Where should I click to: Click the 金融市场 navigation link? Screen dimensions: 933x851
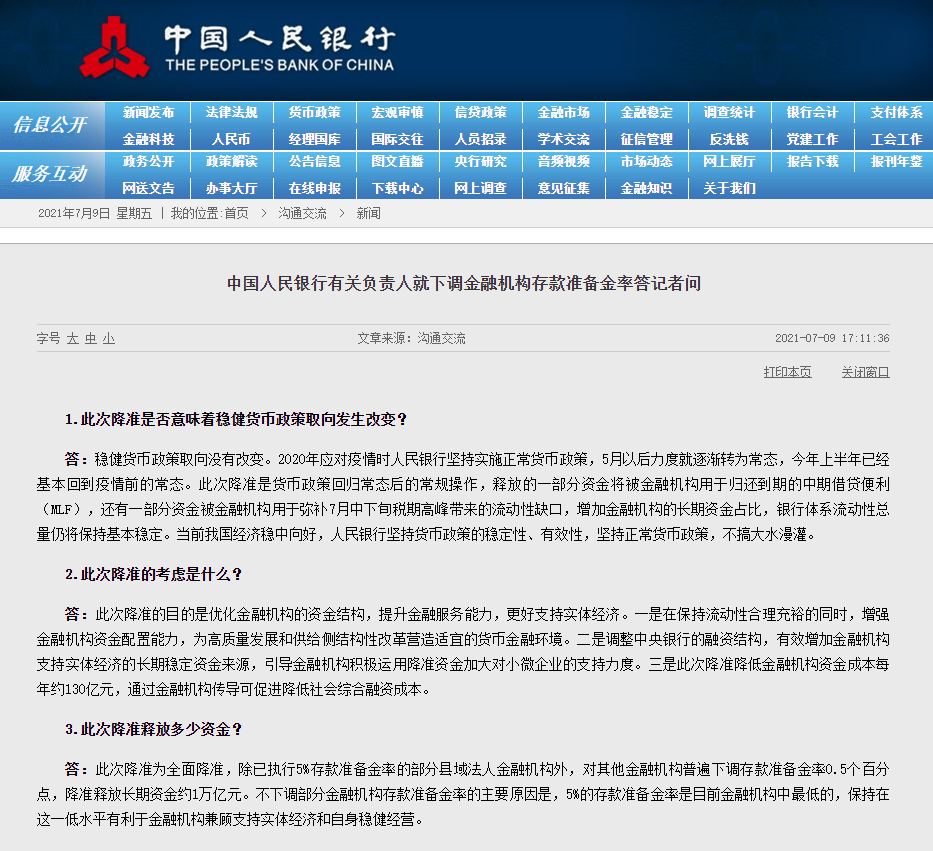tap(564, 112)
